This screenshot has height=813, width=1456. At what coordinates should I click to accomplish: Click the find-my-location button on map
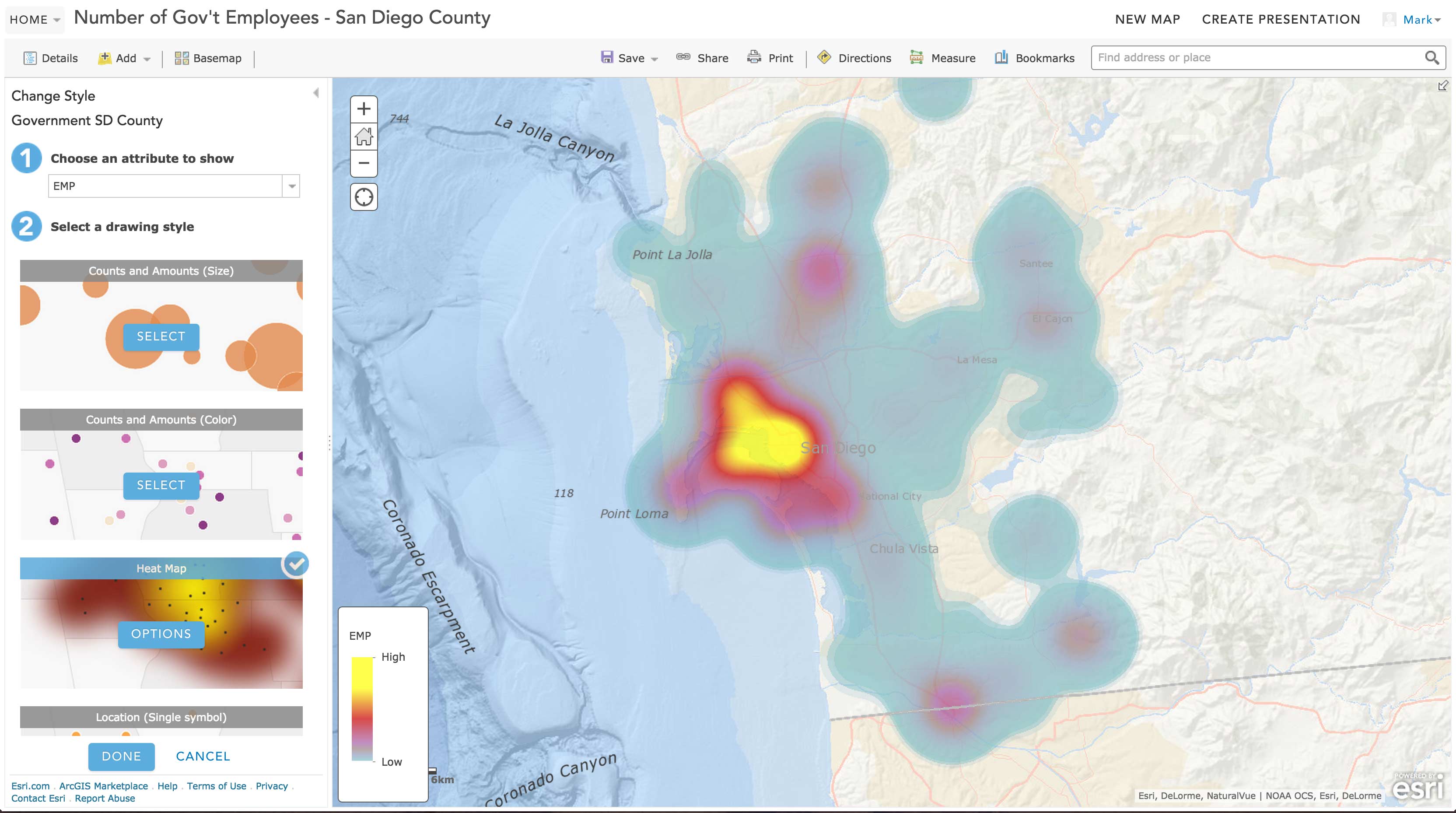coord(364,196)
